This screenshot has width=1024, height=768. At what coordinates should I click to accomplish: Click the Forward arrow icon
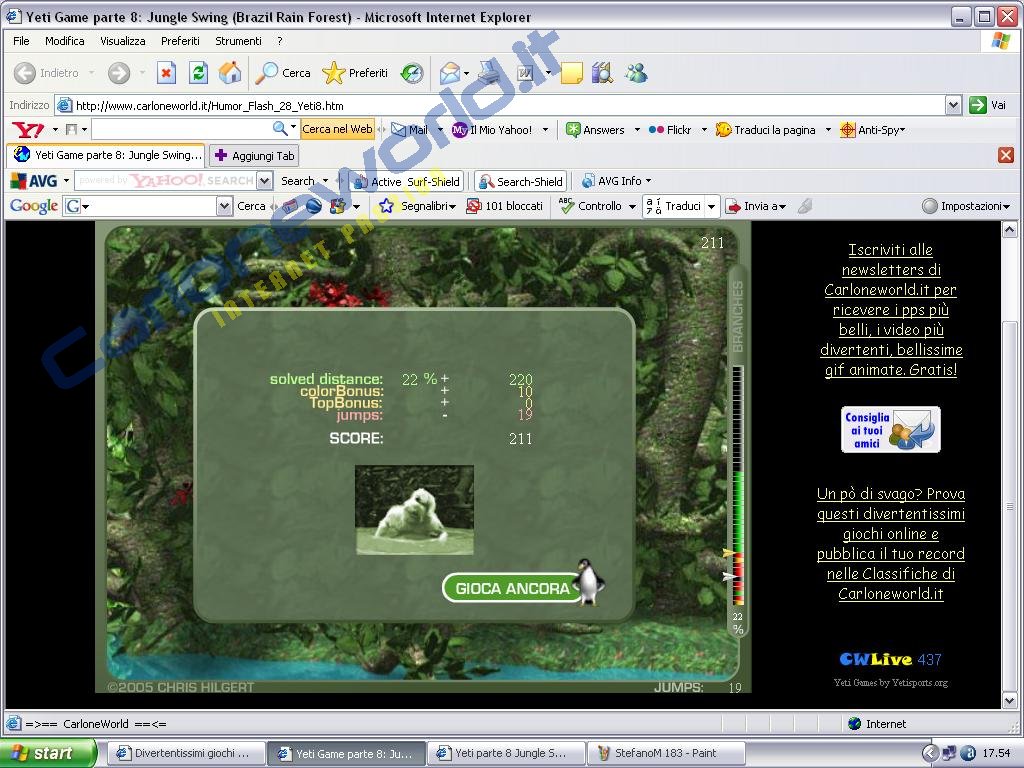tap(119, 73)
